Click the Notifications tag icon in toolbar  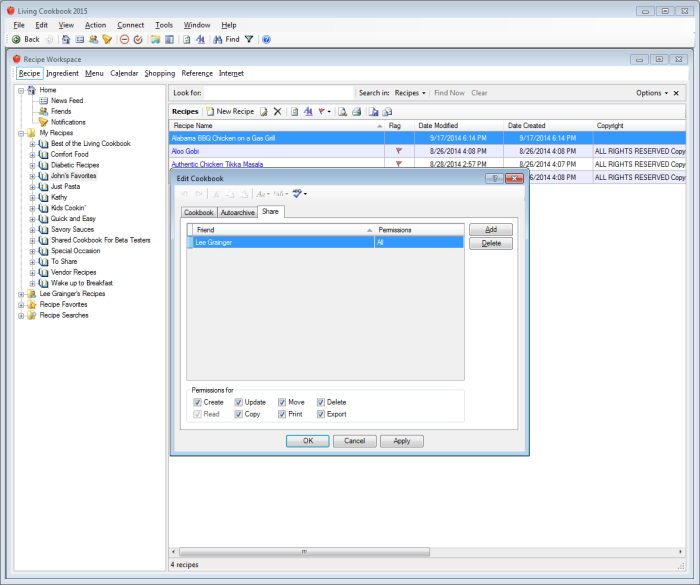pyautogui.click(x=107, y=39)
